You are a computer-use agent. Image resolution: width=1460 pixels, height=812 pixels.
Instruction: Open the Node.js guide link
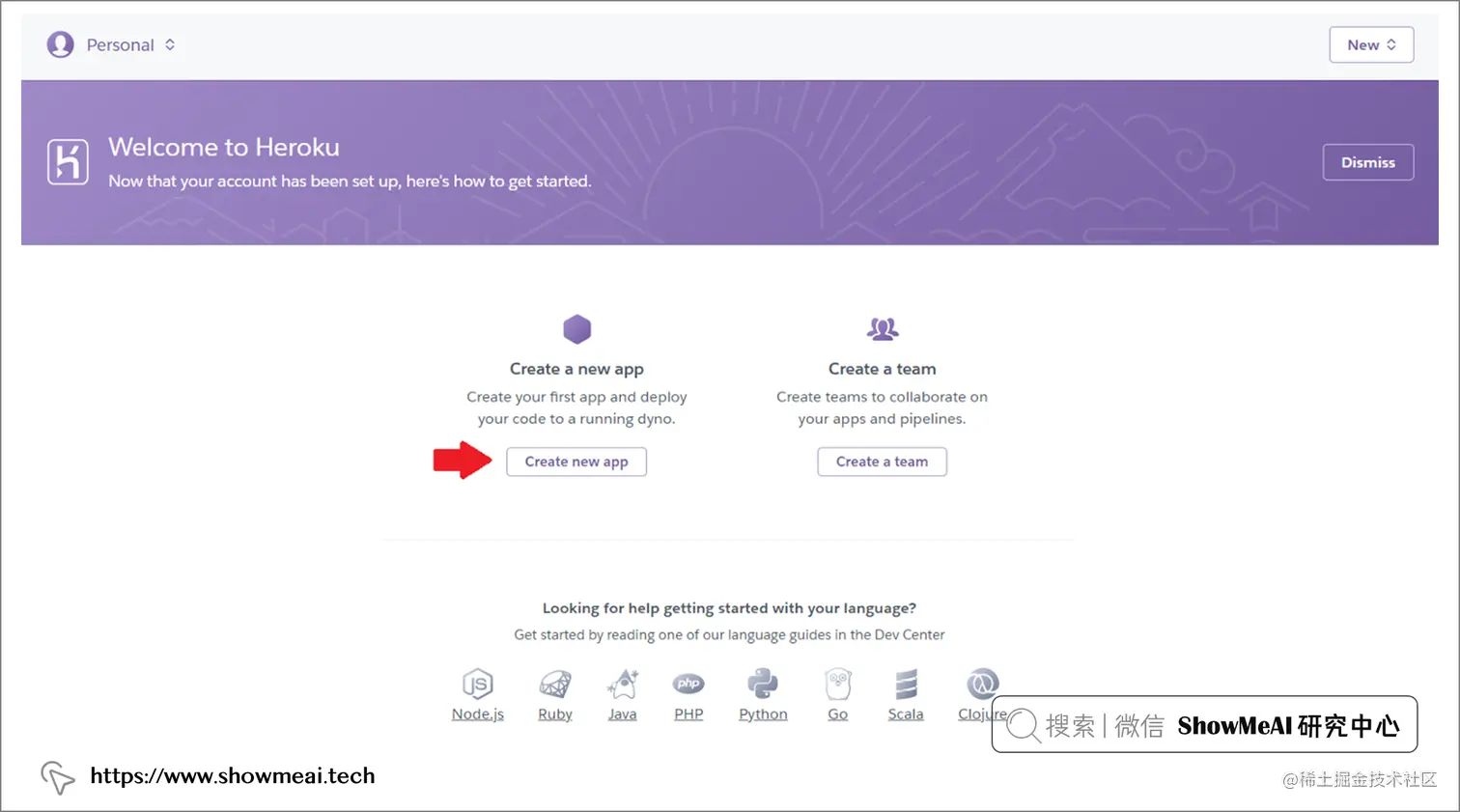tap(478, 714)
